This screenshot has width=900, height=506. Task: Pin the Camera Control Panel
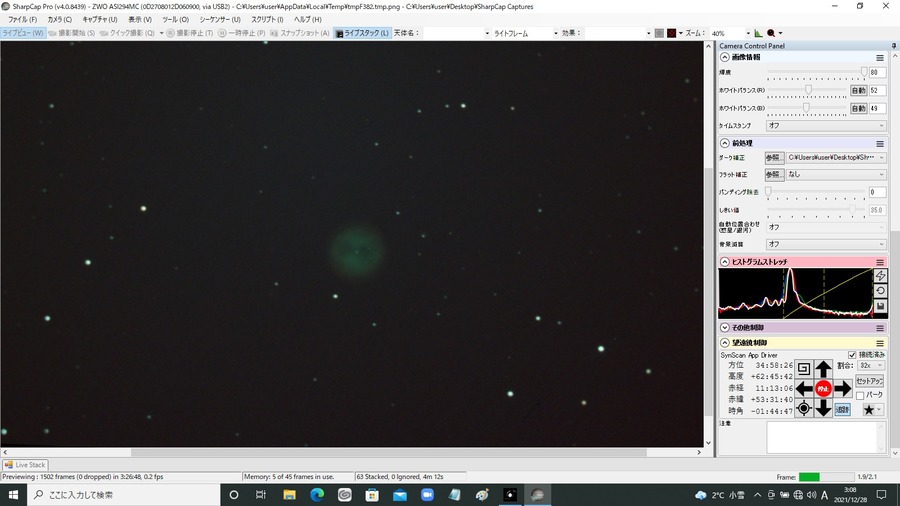pyautogui.click(x=894, y=46)
